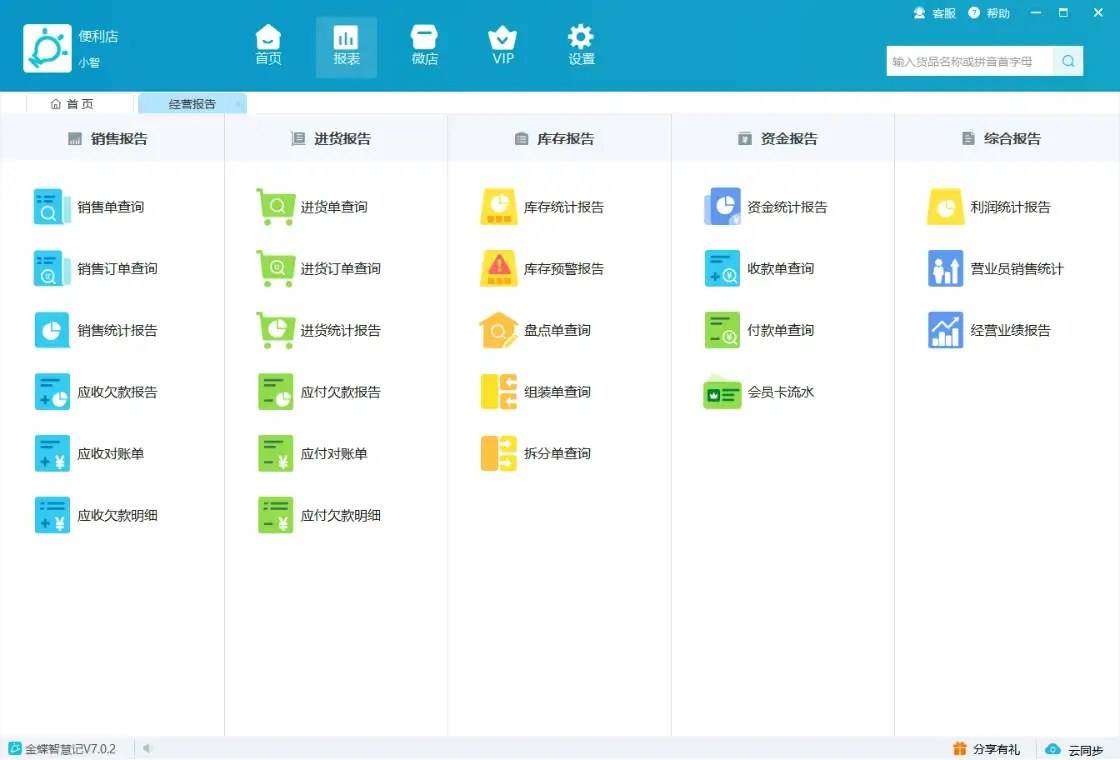Minimize the application window
The width and height of the screenshot is (1120, 760).
(1036, 13)
